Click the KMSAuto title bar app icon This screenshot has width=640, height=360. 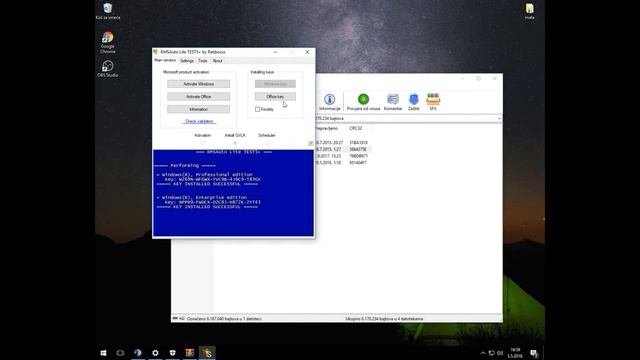coord(156,52)
